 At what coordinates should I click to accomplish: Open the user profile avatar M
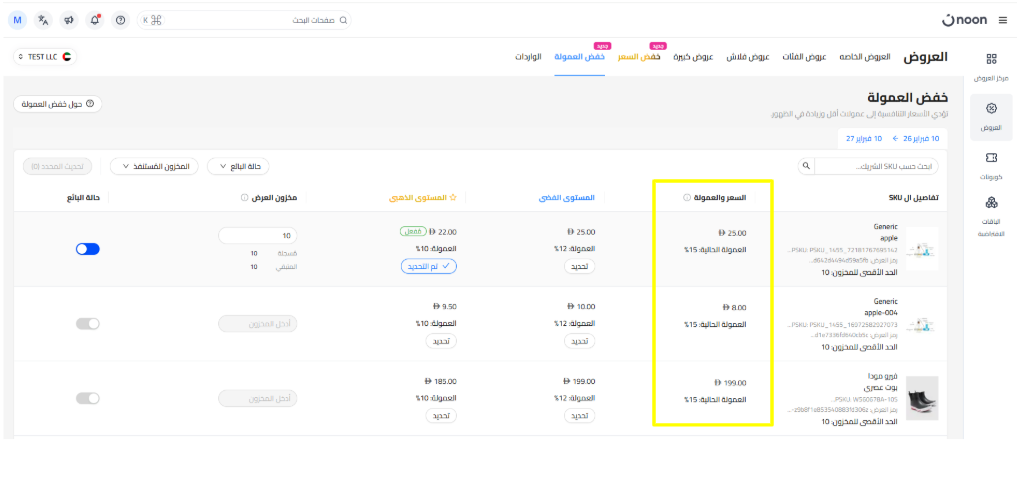tap(18, 20)
